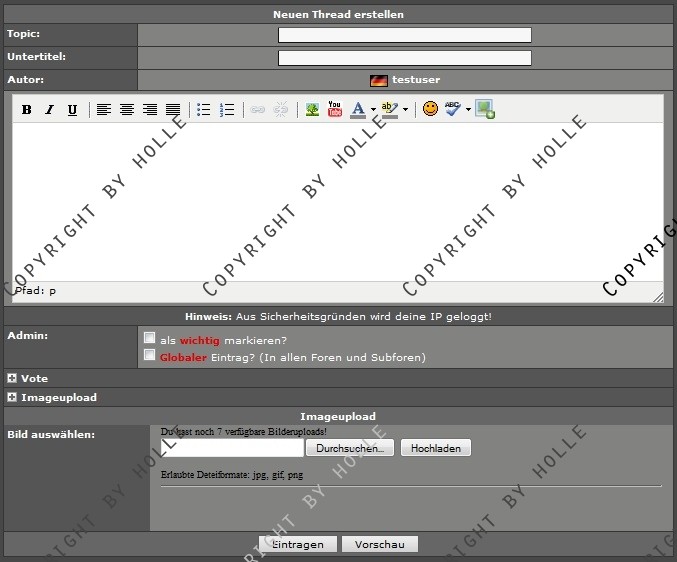Screen dimensions: 677x562
Task: Open the highlight color dropdown arrow
Action: click(x=405, y=110)
